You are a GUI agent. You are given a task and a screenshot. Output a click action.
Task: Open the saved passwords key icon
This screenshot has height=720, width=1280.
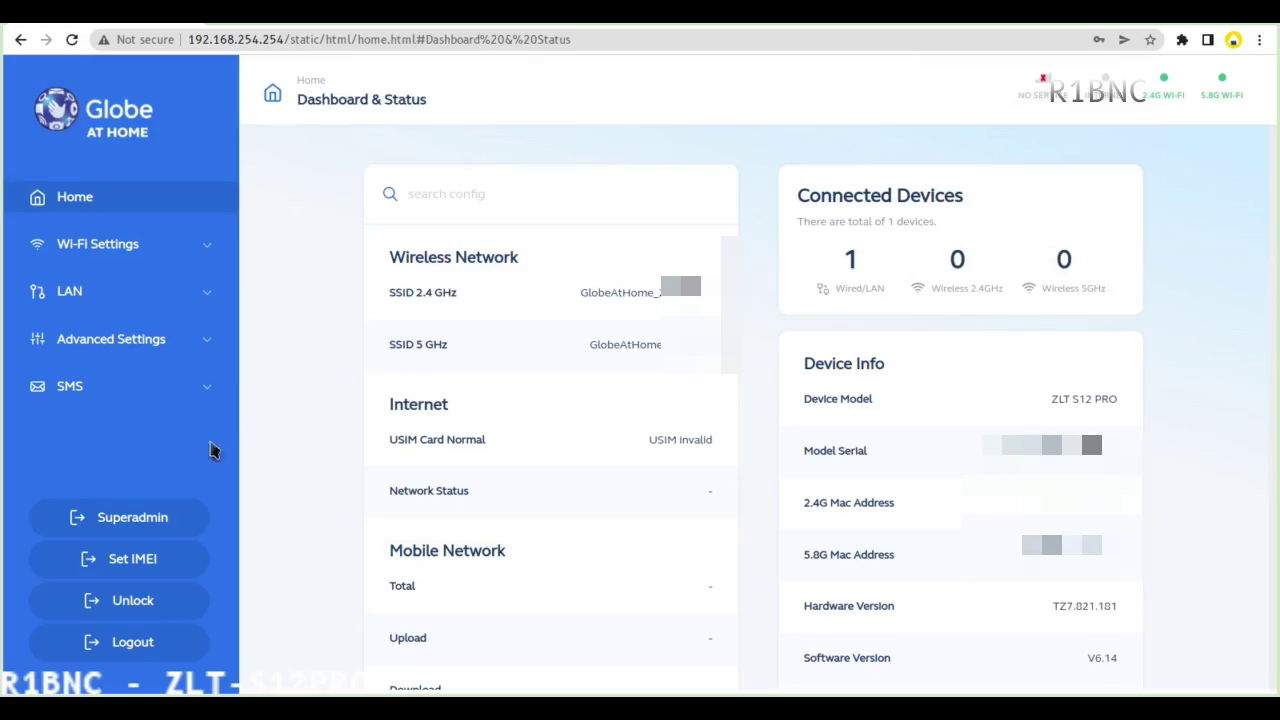tap(1099, 40)
